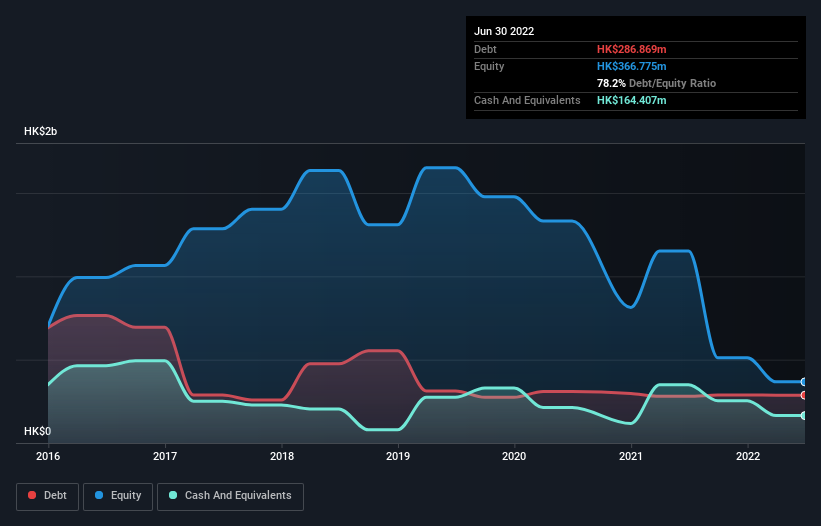
Task: Click the Debt row label in tooltip
Action: [485, 49]
